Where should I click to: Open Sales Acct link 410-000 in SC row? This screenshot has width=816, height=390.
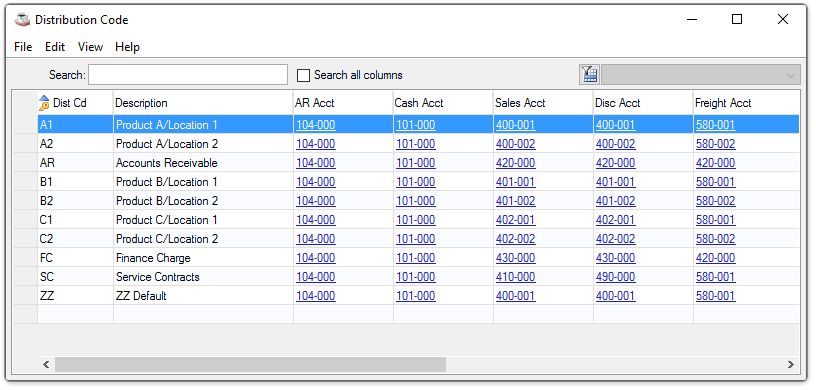click(x=515, y=277)
